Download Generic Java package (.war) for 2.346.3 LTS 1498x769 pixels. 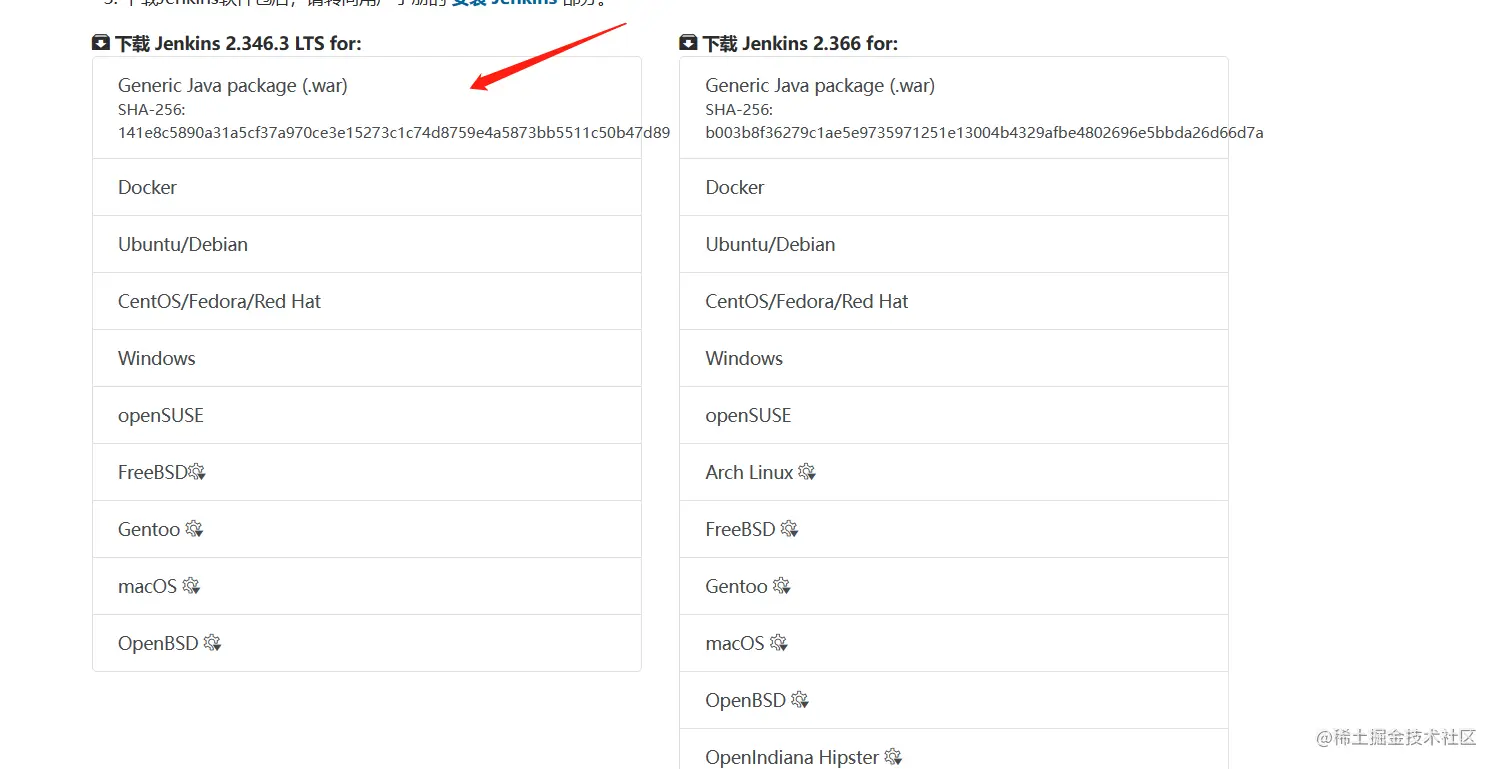coord(367,108)
